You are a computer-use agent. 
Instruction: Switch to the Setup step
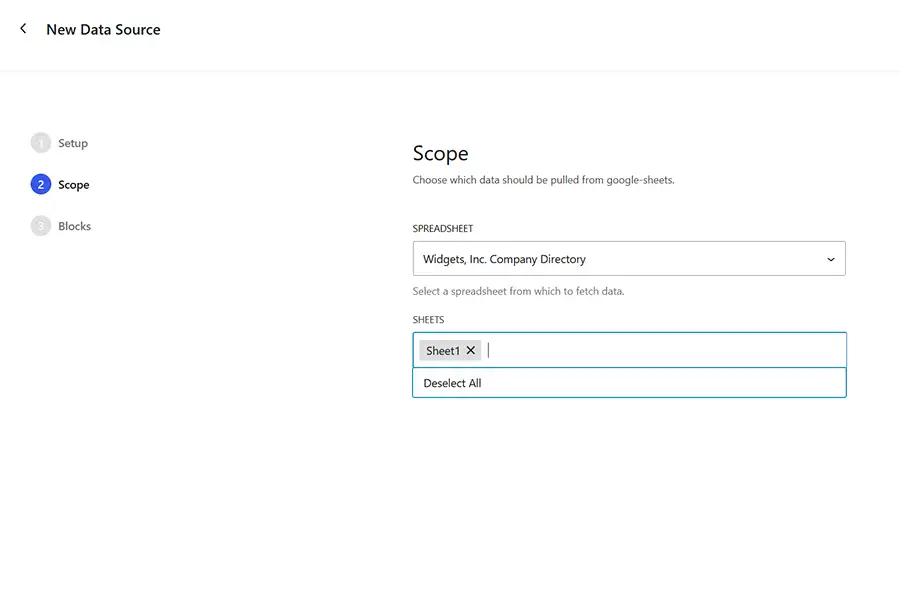point(74,142)
